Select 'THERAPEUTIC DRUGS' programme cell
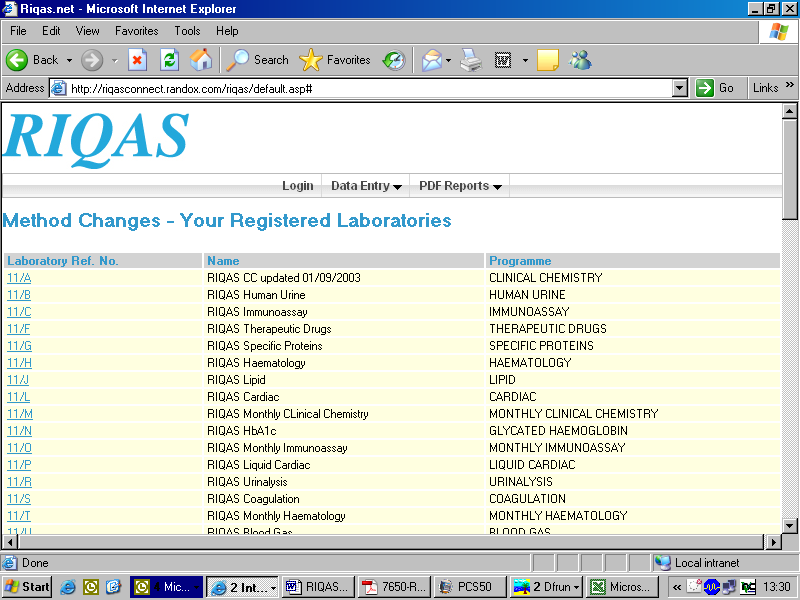Viewport: 800px width, 600px height. tap(633, 329)
